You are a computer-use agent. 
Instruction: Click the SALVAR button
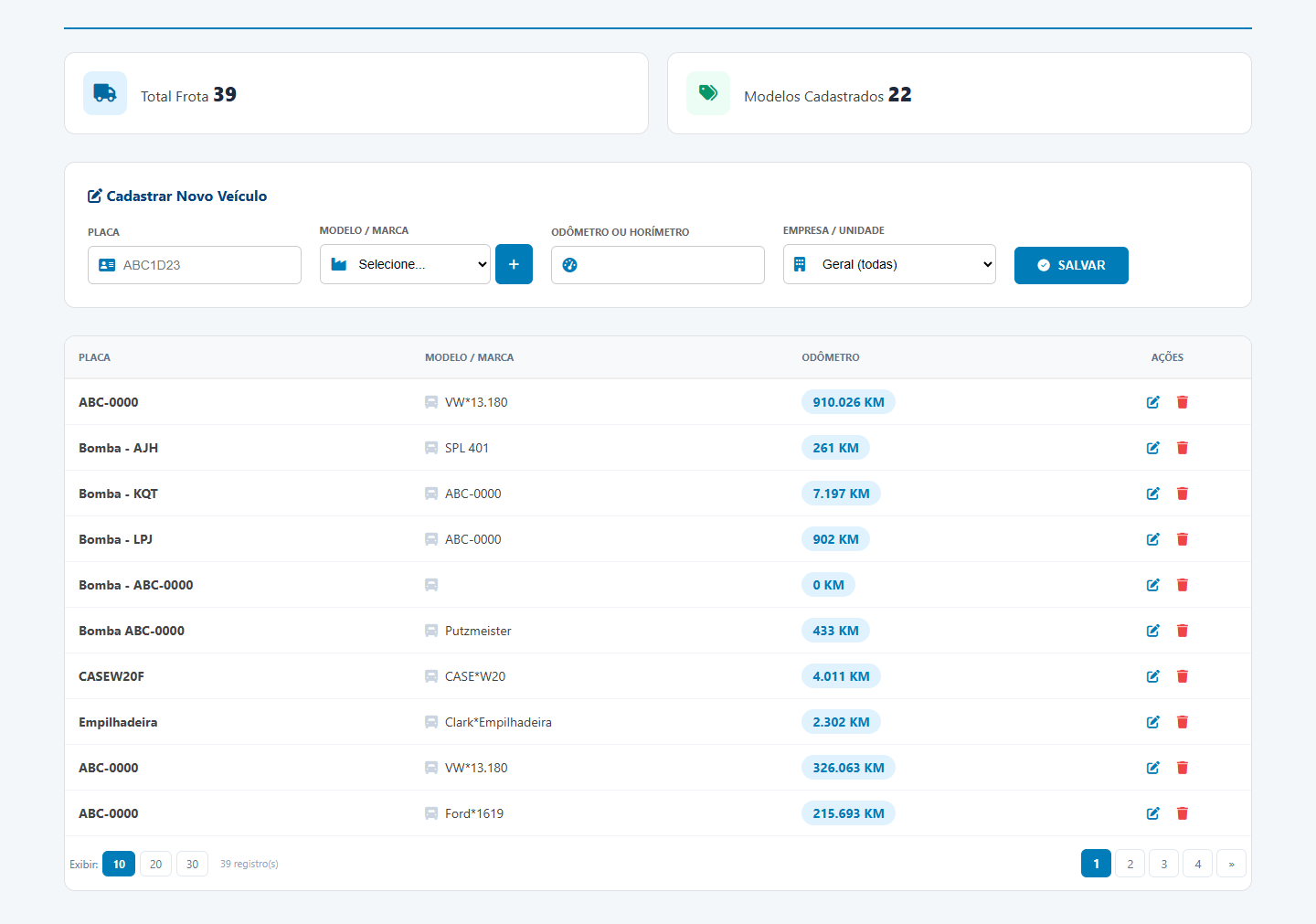pyautogui.click(x=1071, y=265)
